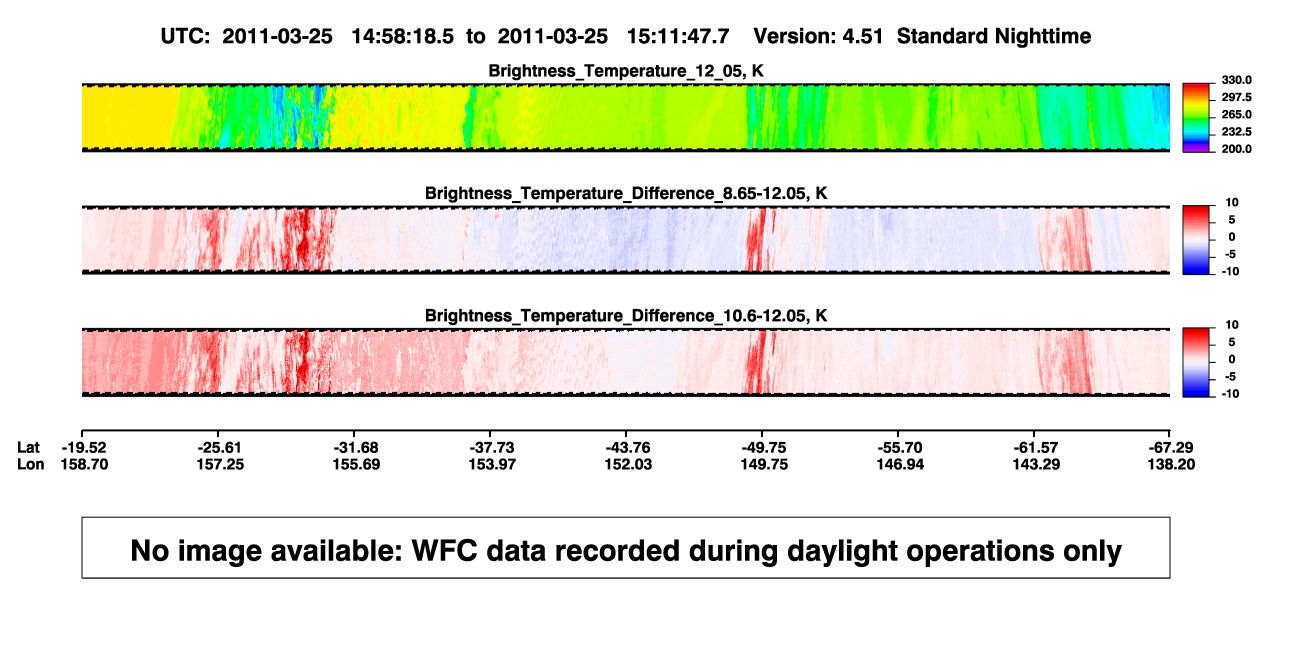Click the No image available WFC notice

click(626, 547)
